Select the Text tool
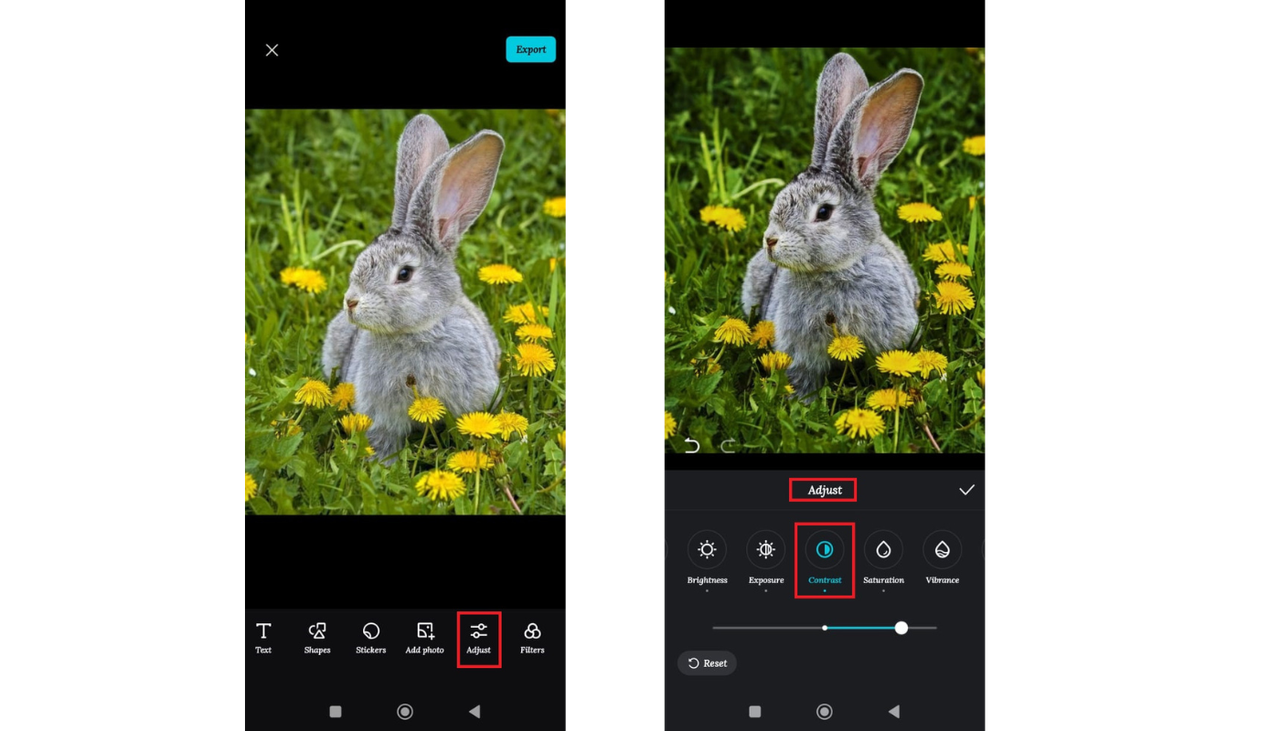The image size is (1280, 731). (264, 638)
